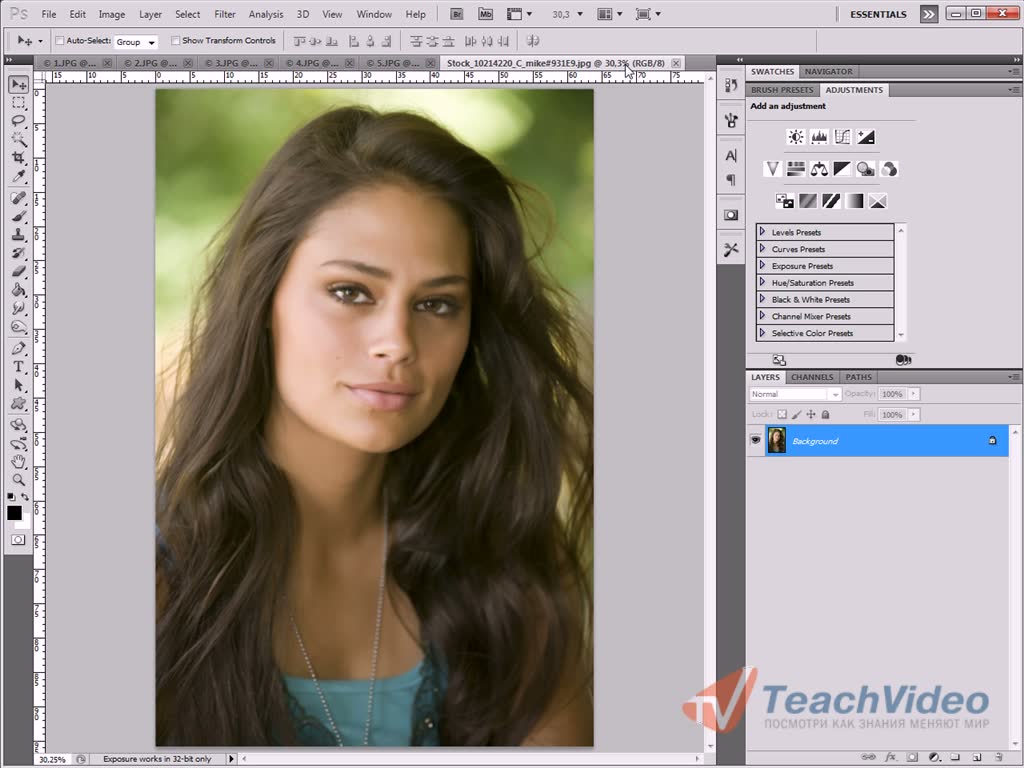Select the Crop tool
Viewport: 1024px width, 768px height.
point(18,158)
